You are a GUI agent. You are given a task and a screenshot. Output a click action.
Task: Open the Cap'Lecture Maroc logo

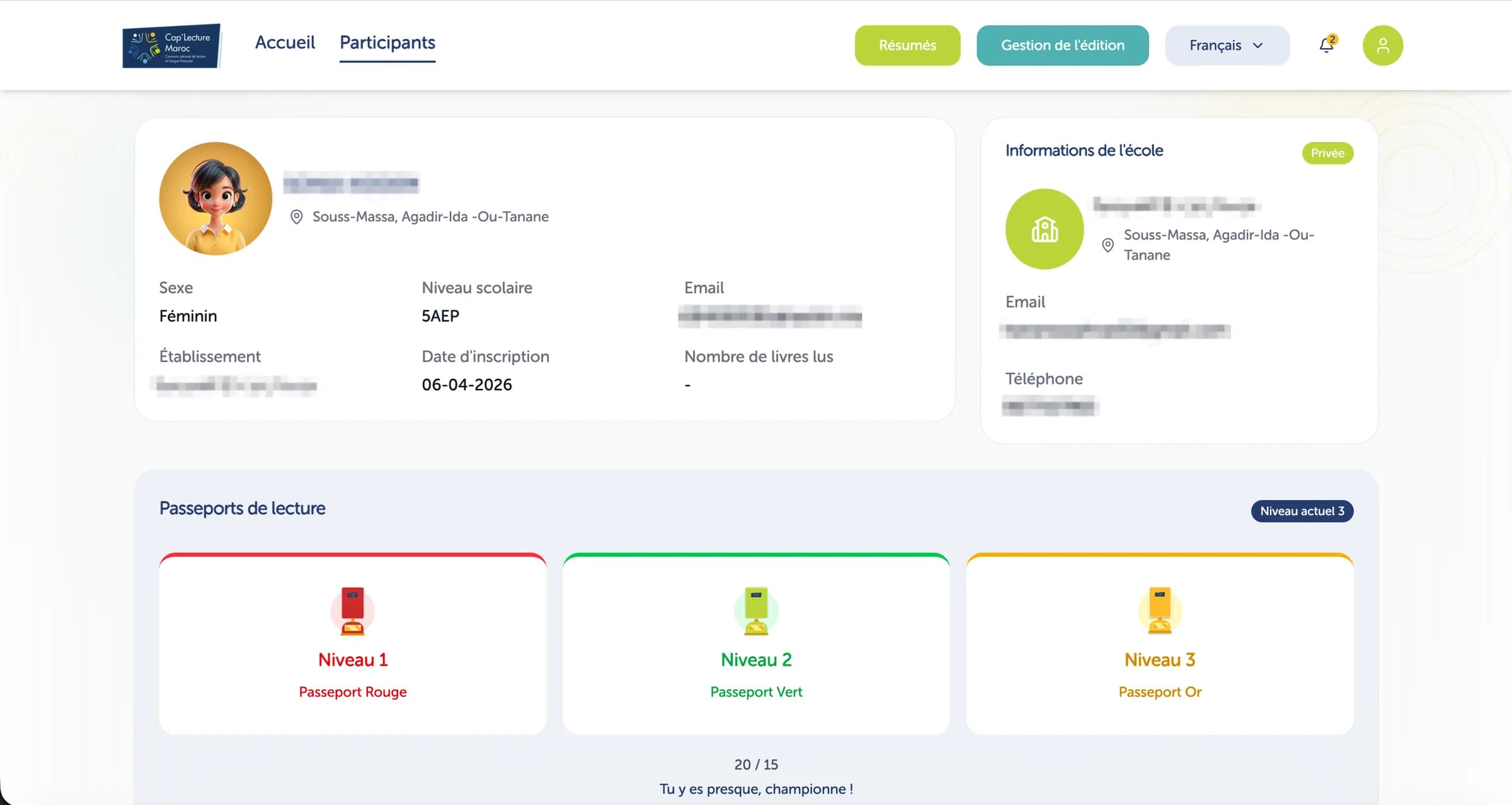pos(171,45)
